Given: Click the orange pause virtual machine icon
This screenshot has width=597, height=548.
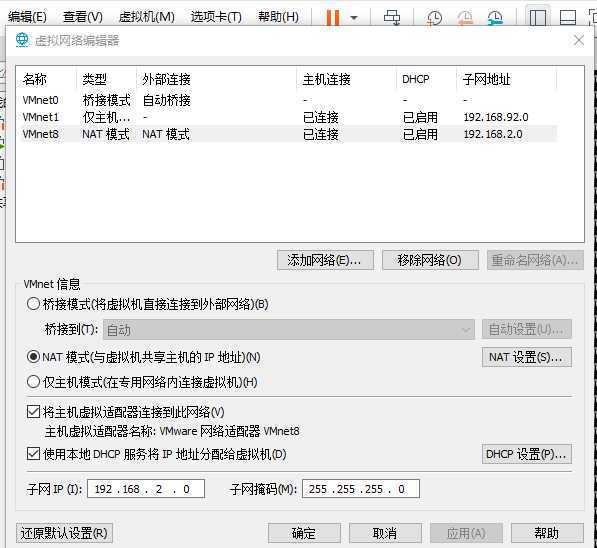Looking at the screenshot, I should [332, 17].
